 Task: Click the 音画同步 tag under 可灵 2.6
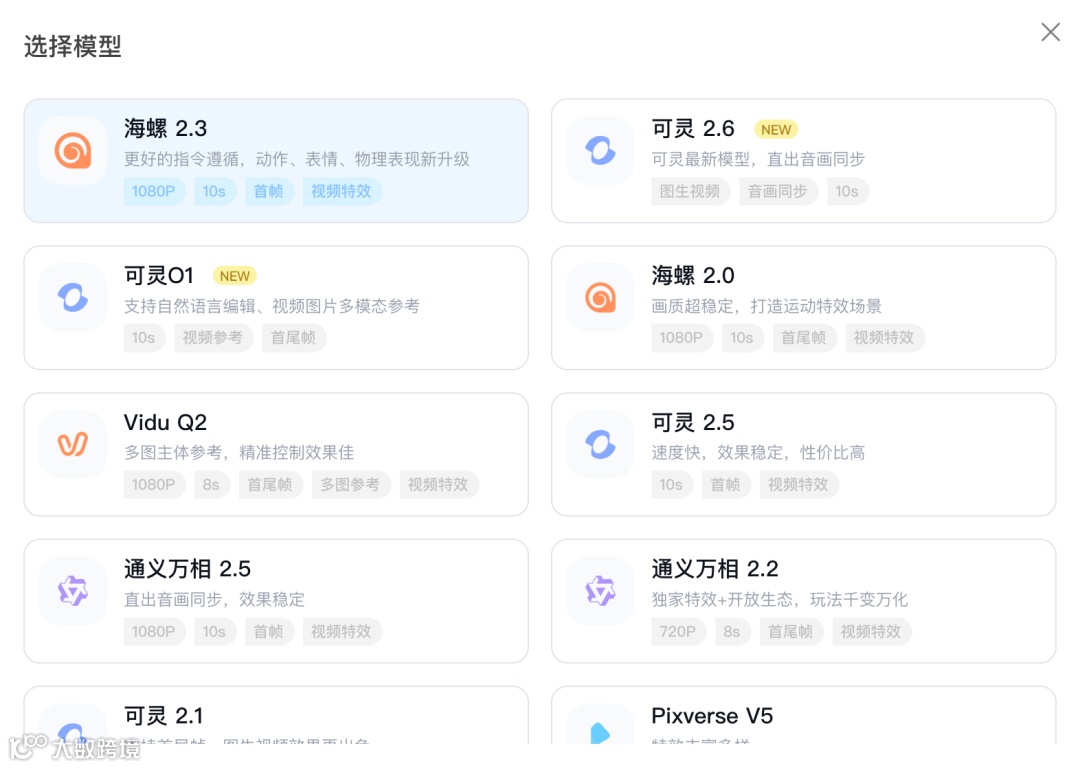coord(778,191)
